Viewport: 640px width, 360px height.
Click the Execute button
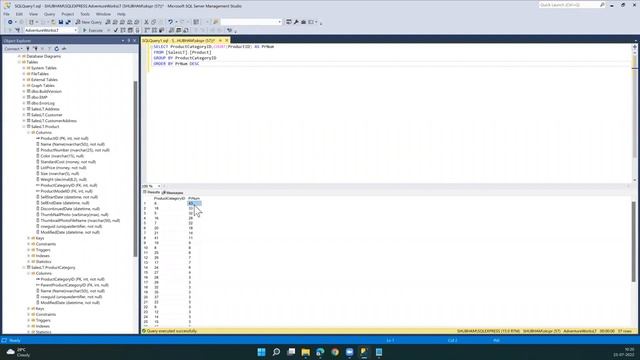pyautogui.click(x=93, y=30)
